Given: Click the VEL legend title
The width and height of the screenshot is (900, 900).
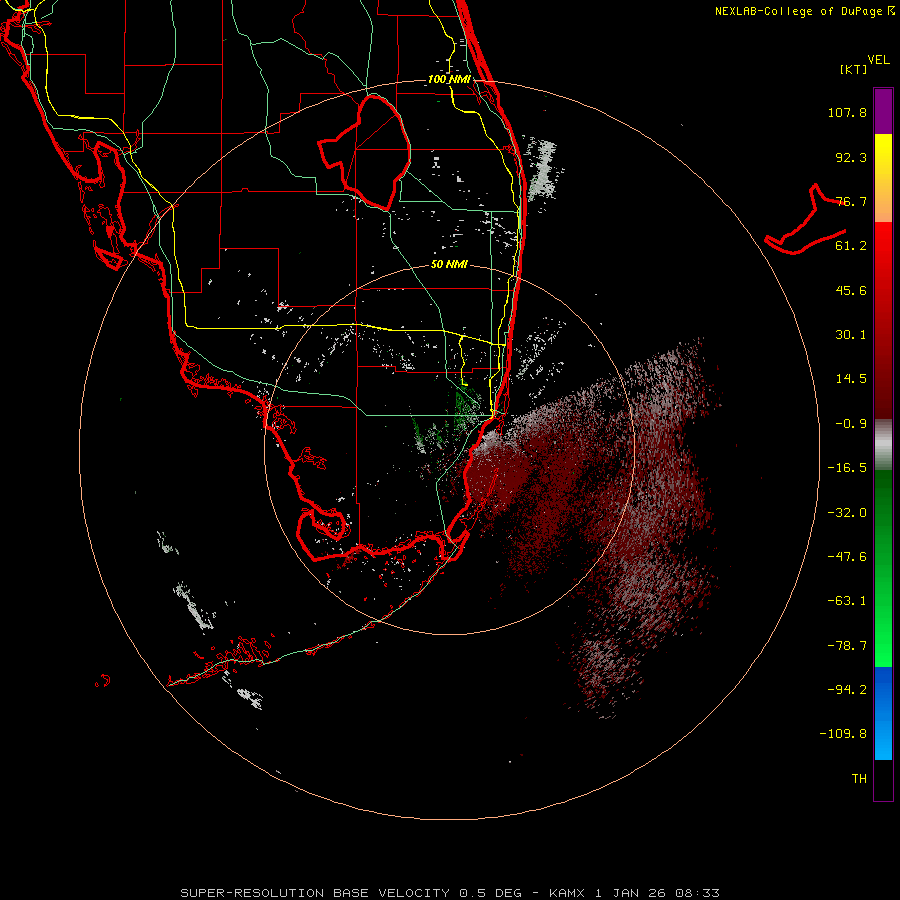Looking at the screenshot, I should click(x=878, y=60).
